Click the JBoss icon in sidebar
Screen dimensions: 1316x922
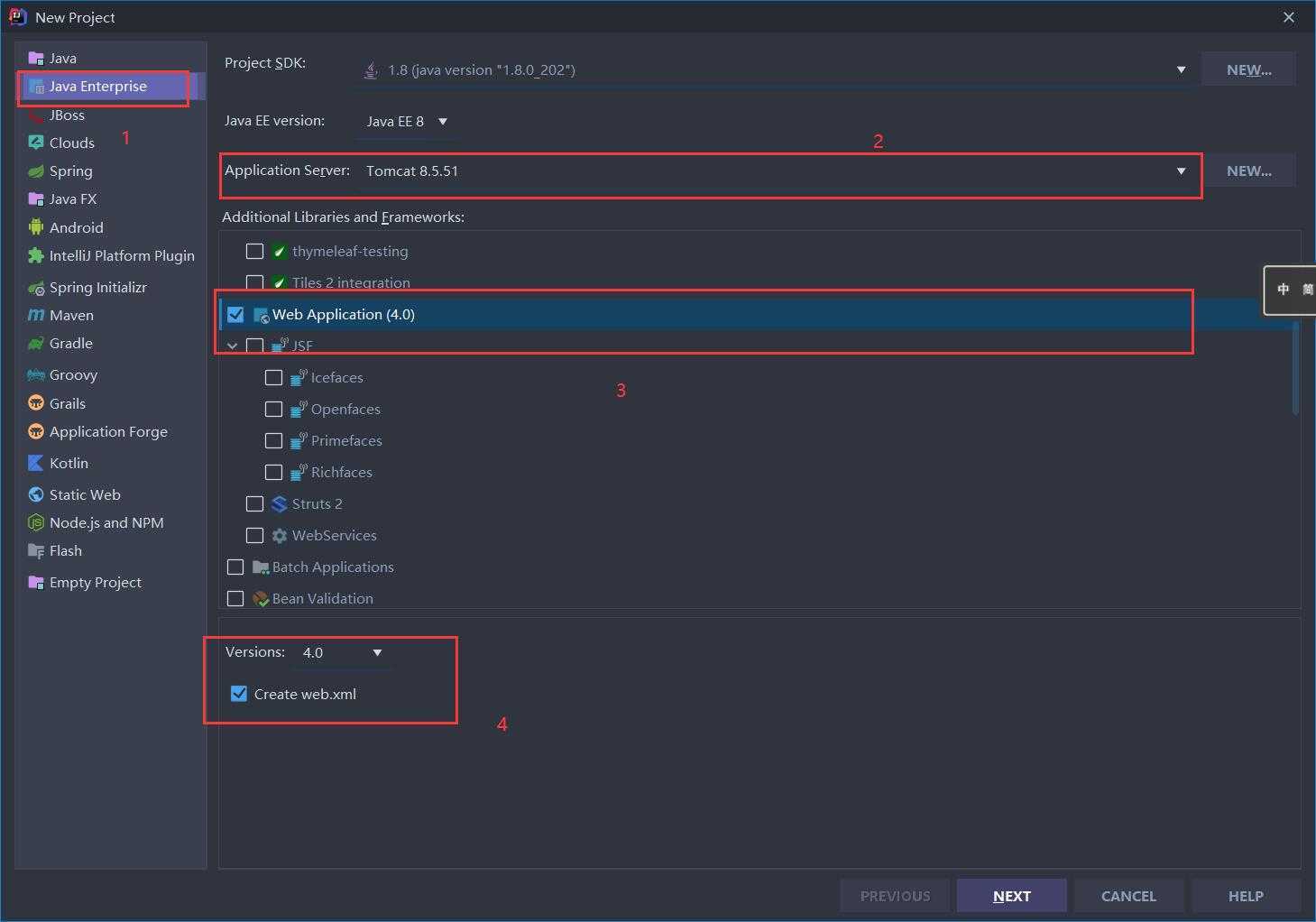[x=36, y=115]
